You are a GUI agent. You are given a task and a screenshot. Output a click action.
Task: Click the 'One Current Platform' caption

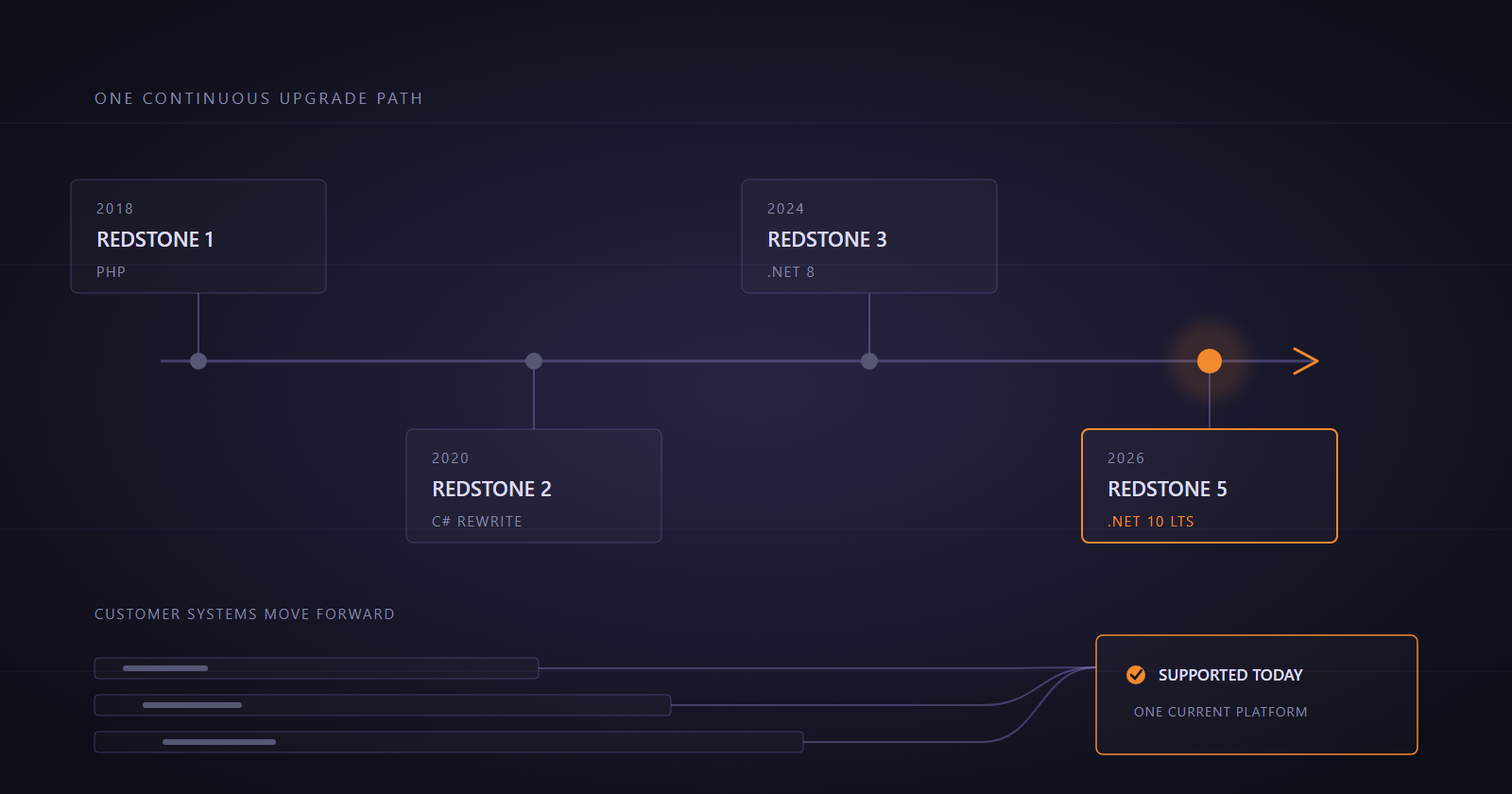click(1221, 712)
